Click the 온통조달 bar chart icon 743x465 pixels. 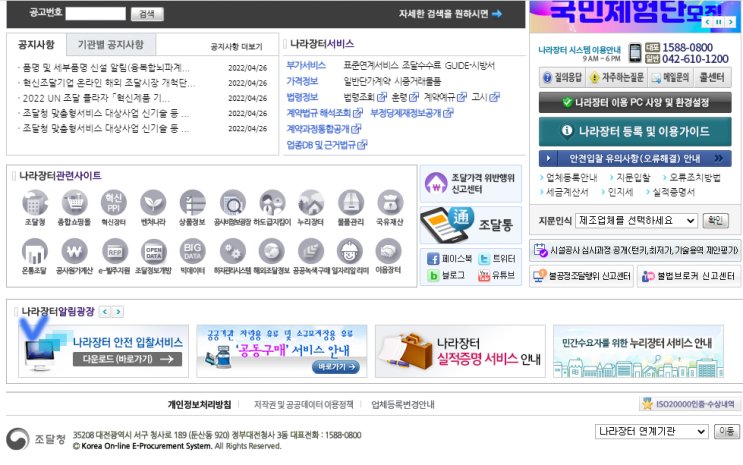(35, 251)
